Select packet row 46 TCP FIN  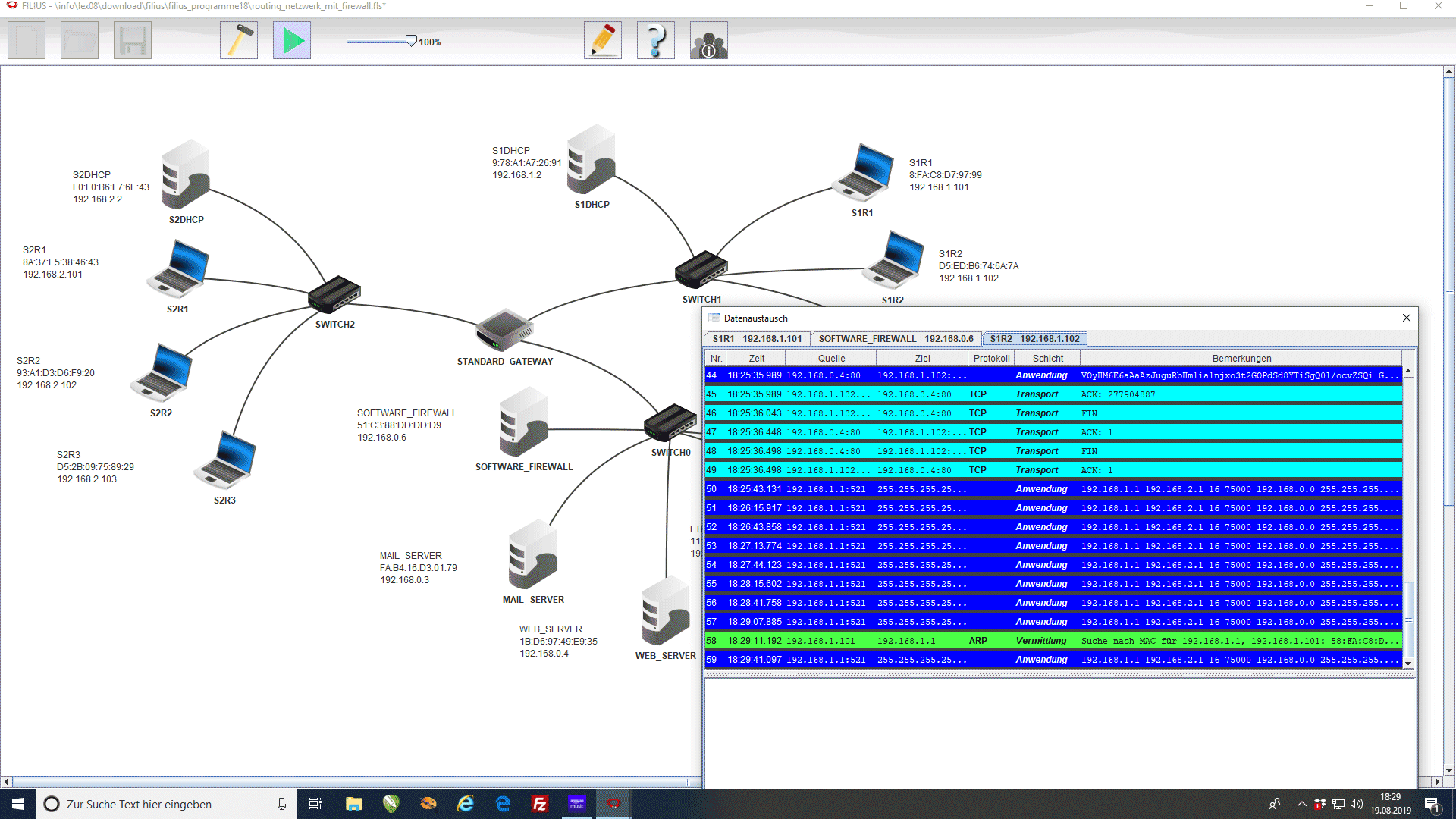pyautogui.click(x=1053, y=413)
